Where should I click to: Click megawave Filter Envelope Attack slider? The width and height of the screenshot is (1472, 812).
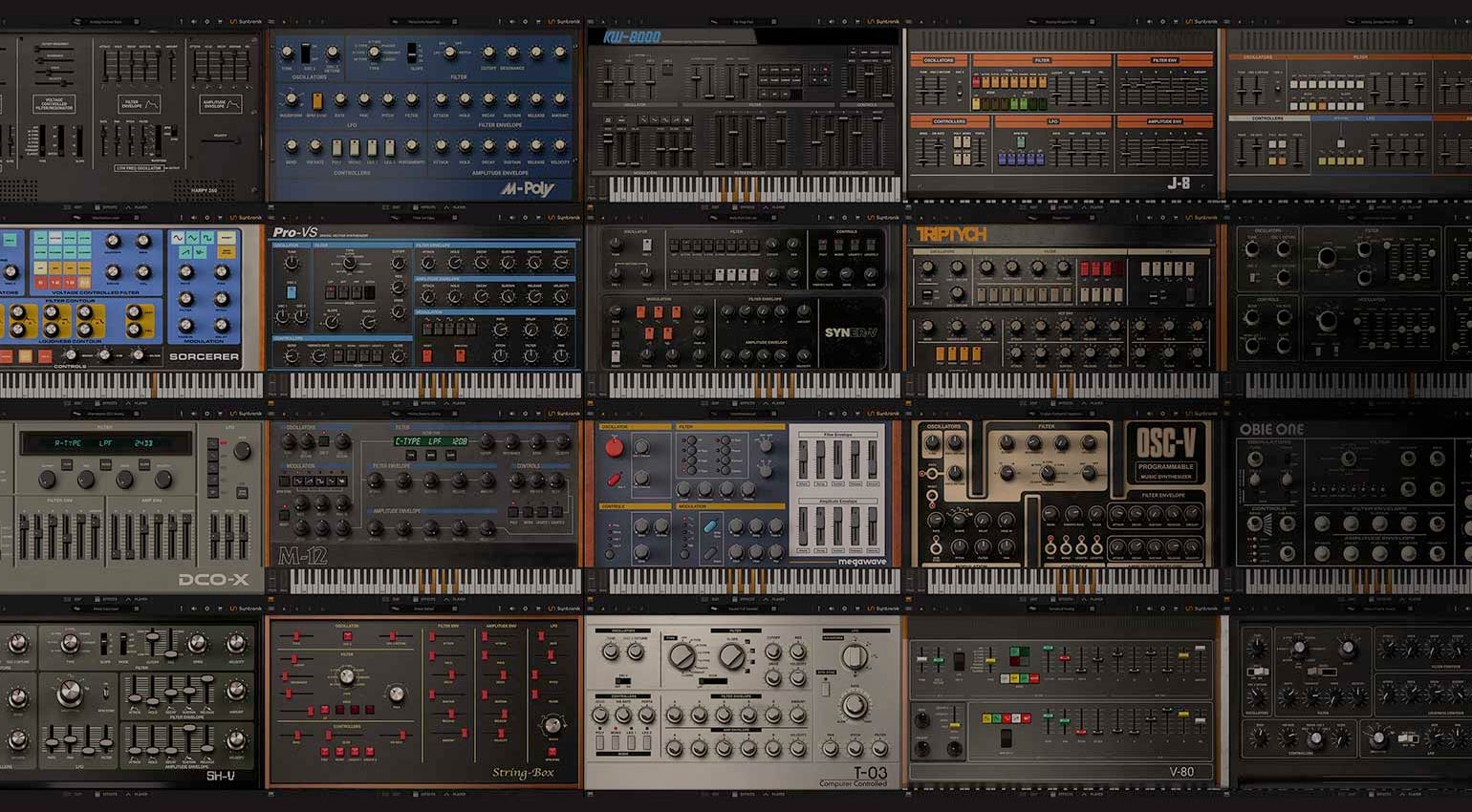803,459
